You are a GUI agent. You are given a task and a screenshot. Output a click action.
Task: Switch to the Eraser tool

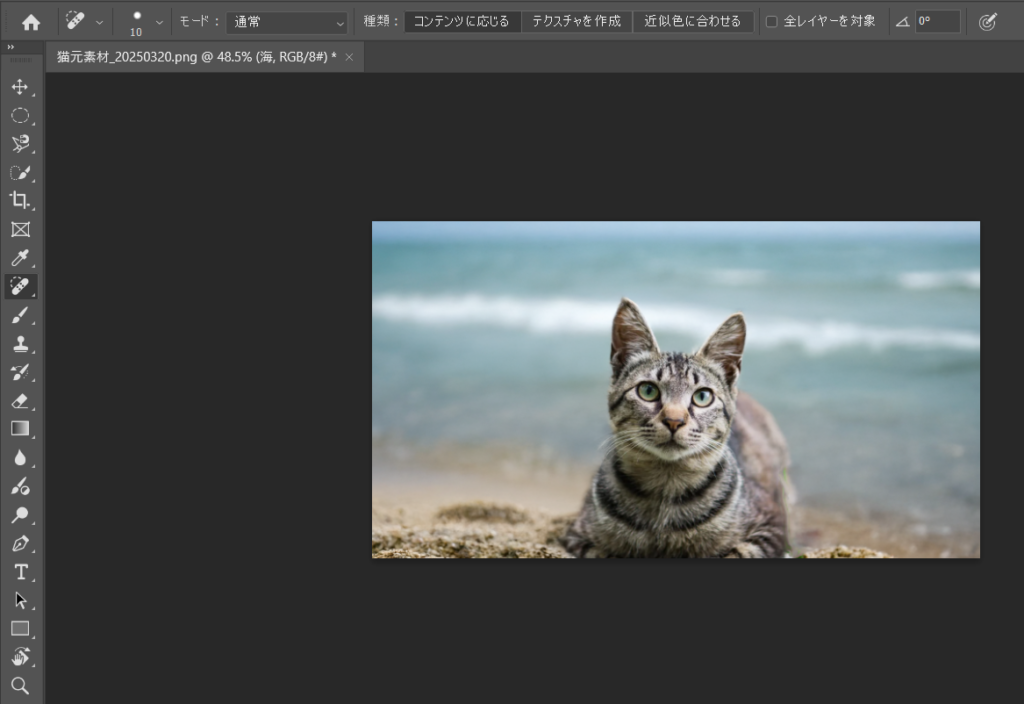(x=20, y=401)
